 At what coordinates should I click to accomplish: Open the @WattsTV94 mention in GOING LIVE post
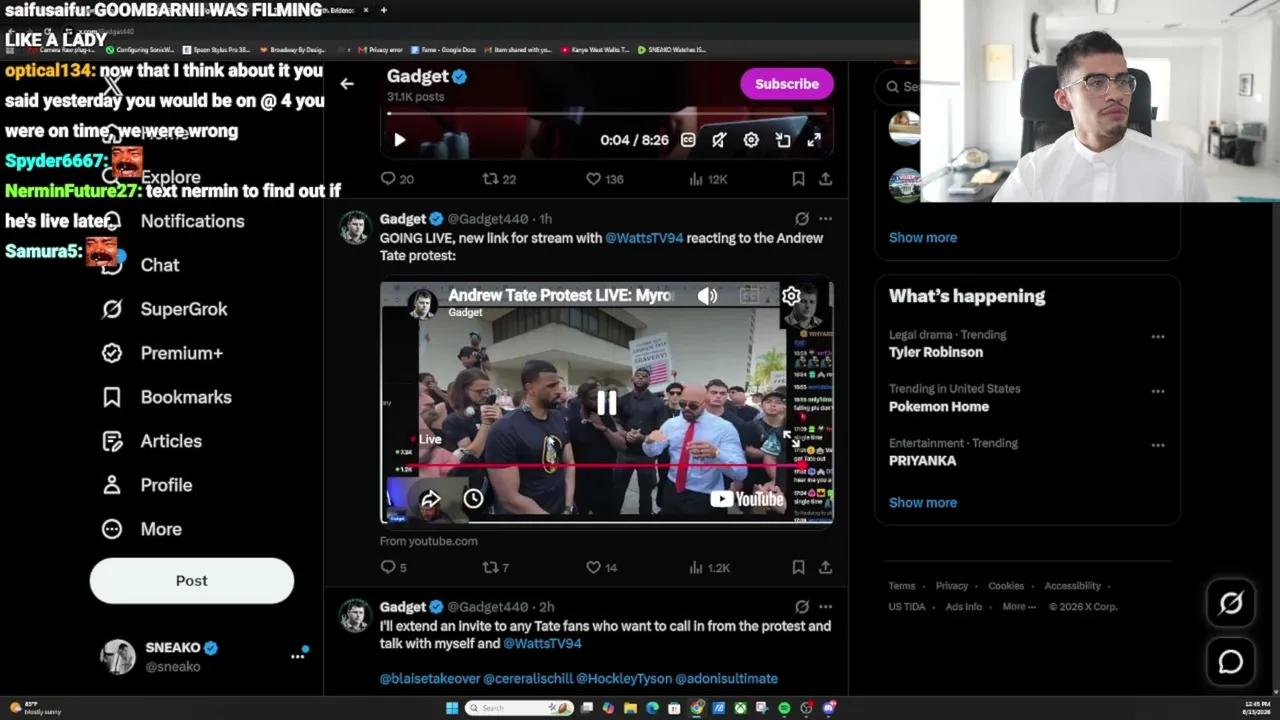tap(644, 238)
